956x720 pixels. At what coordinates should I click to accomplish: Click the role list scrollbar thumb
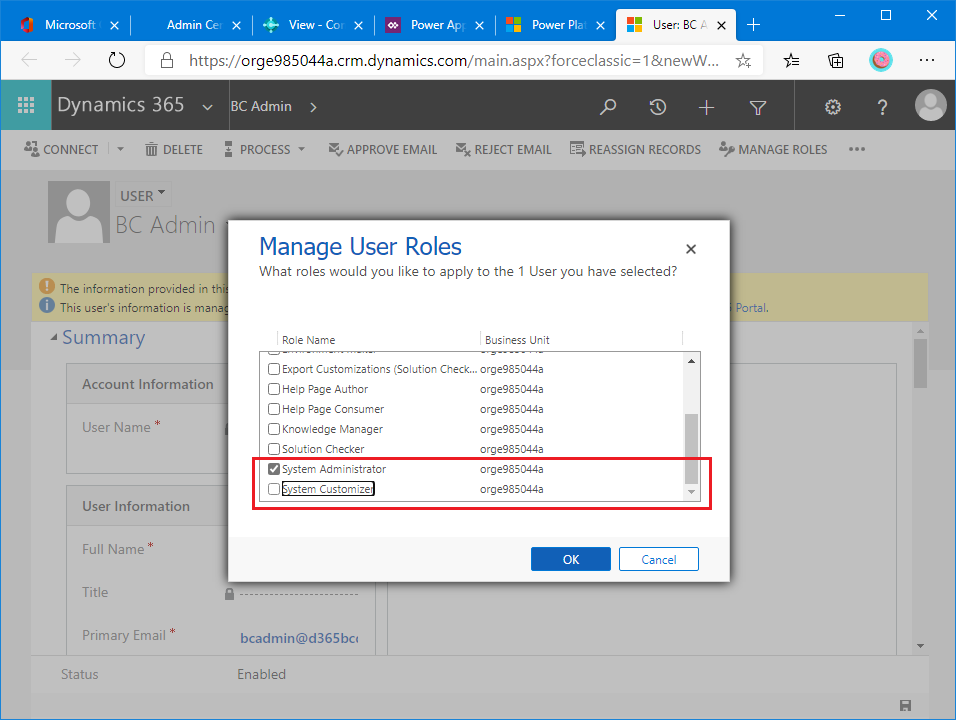click(691, 449)
